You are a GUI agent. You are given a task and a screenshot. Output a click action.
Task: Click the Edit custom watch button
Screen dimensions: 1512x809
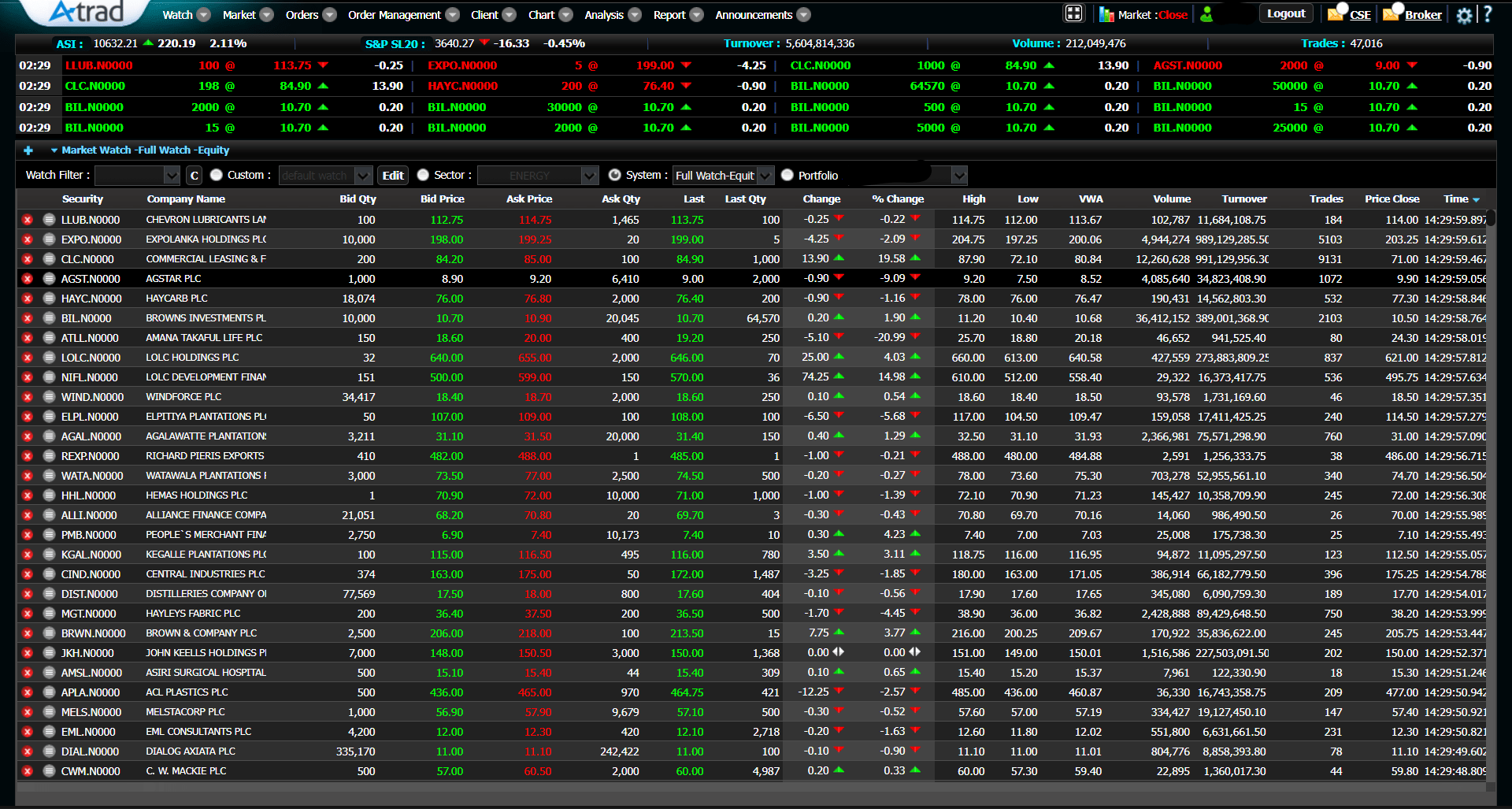[393, 176]
